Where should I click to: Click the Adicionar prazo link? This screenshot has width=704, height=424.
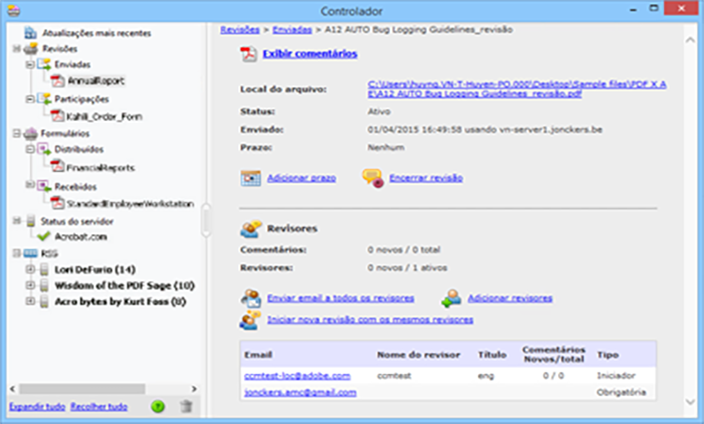(x=302, y=178)
